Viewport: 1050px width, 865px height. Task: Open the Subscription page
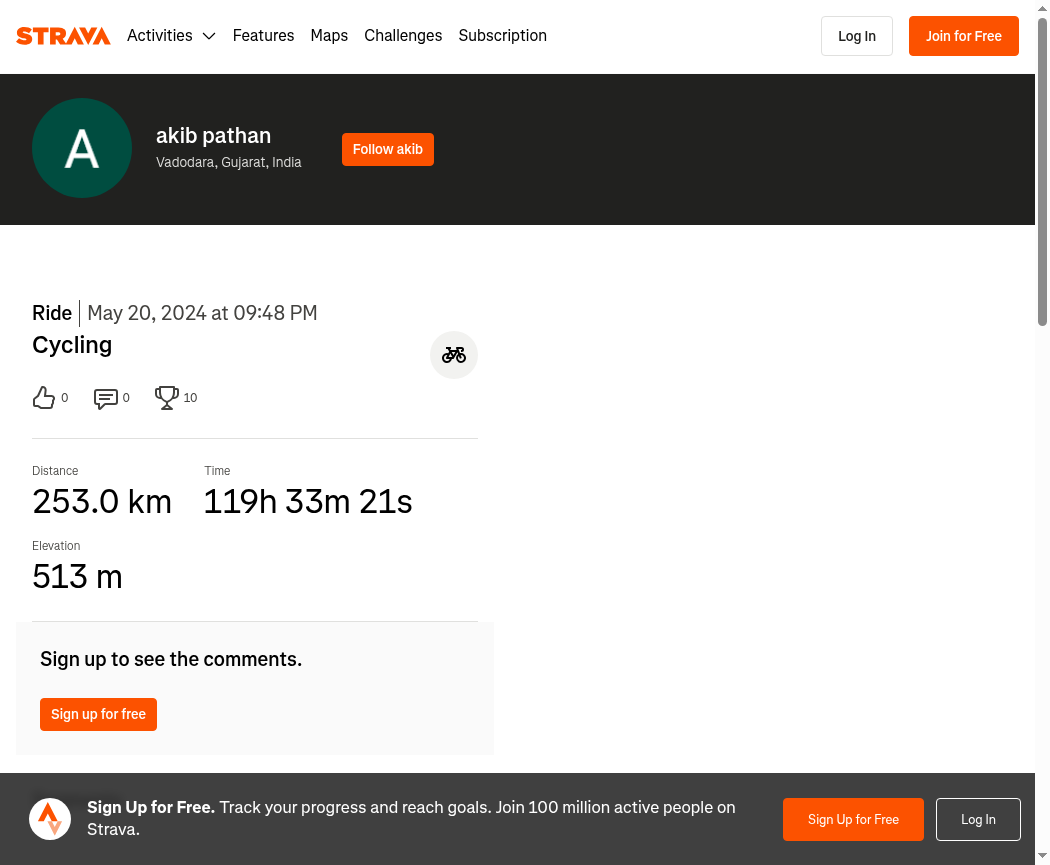pos(502,35)
